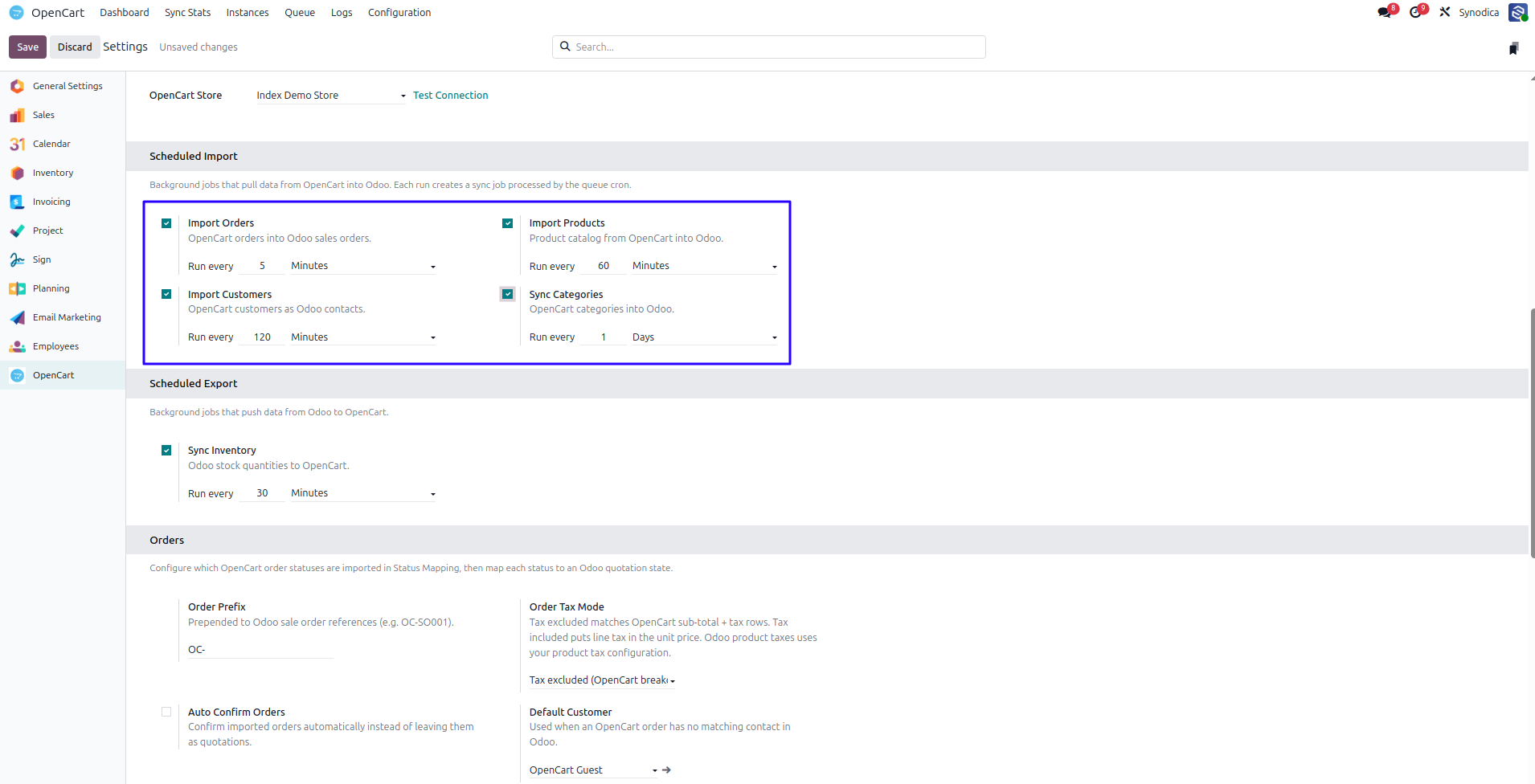
Task: Select the Invoicing sidebar icon
Action: [17, 202]
